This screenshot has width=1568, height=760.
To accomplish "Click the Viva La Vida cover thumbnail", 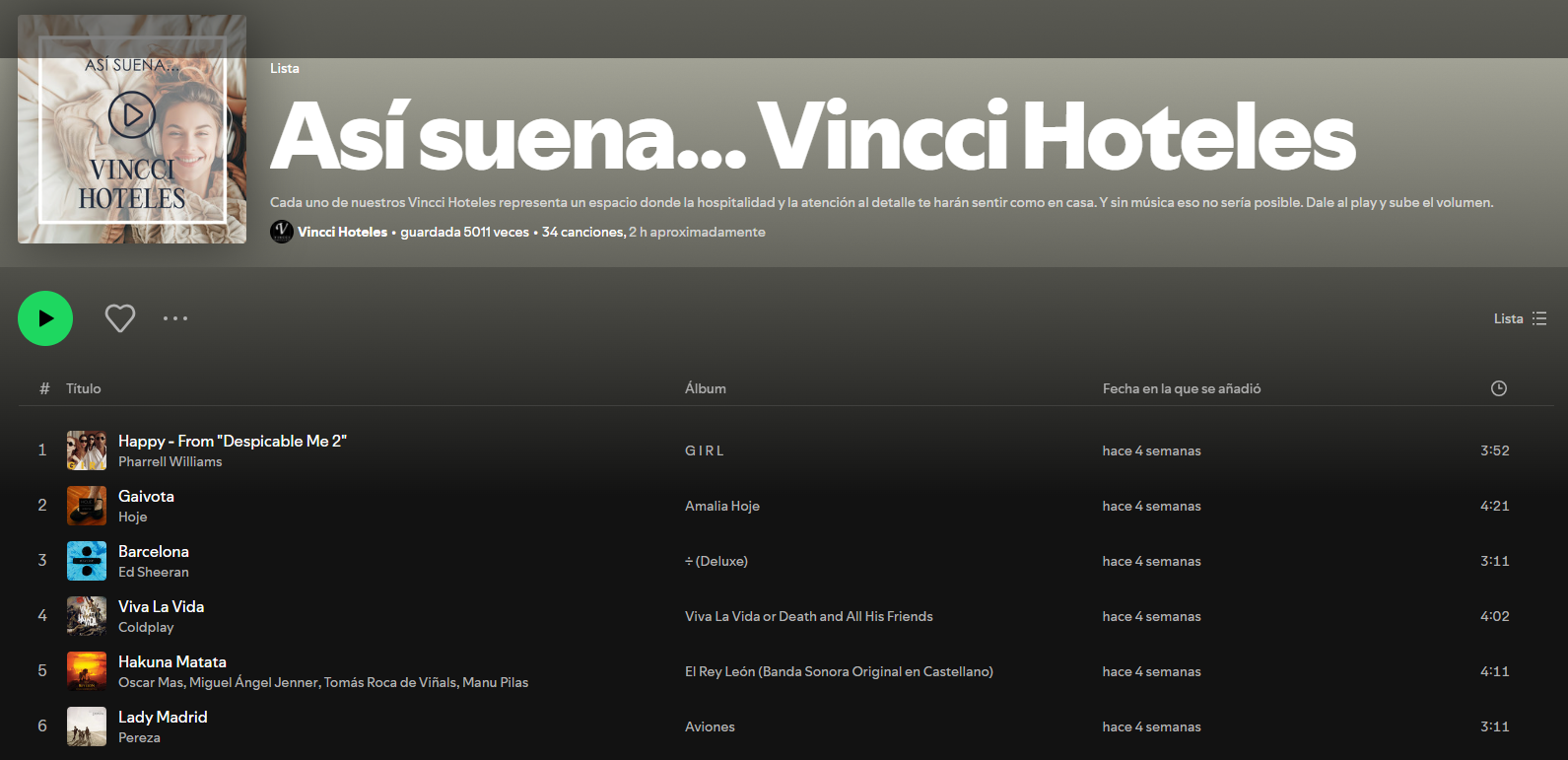I will (87, 616).
